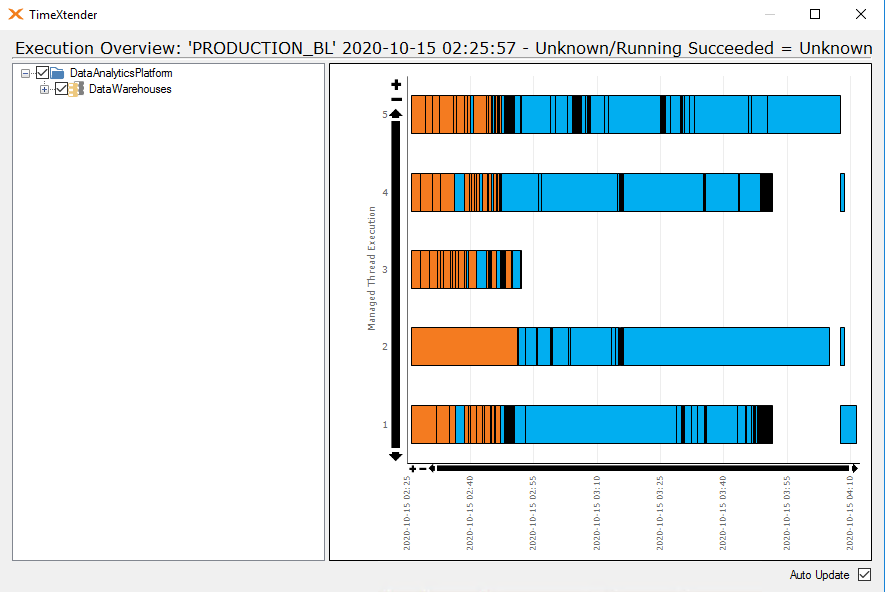
Task: Click the vertical axis down arrow
Action: (x=396, y=455)
